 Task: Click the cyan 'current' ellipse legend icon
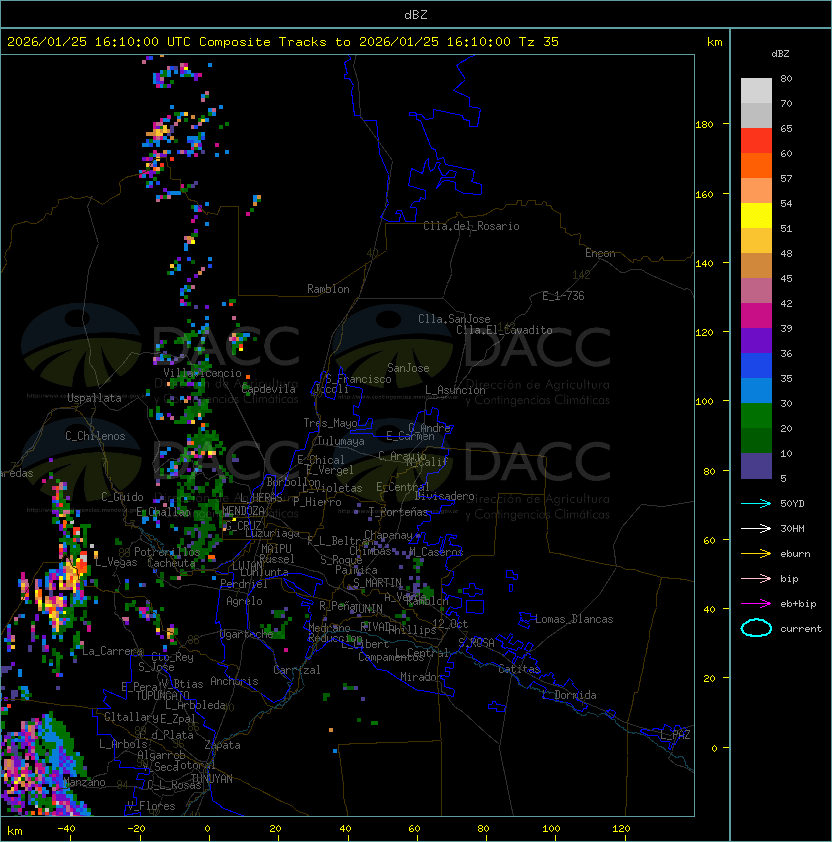tap(756, 628)
